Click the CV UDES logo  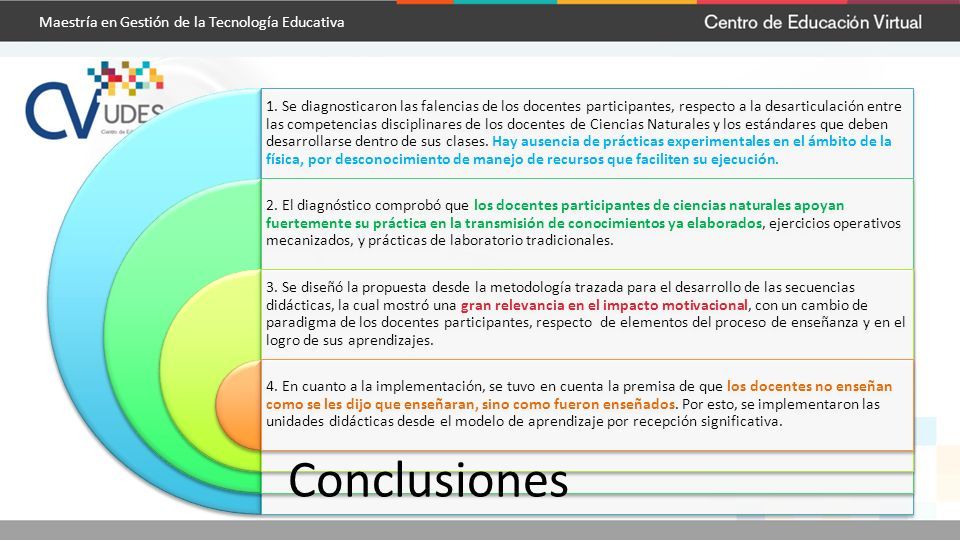94,100
